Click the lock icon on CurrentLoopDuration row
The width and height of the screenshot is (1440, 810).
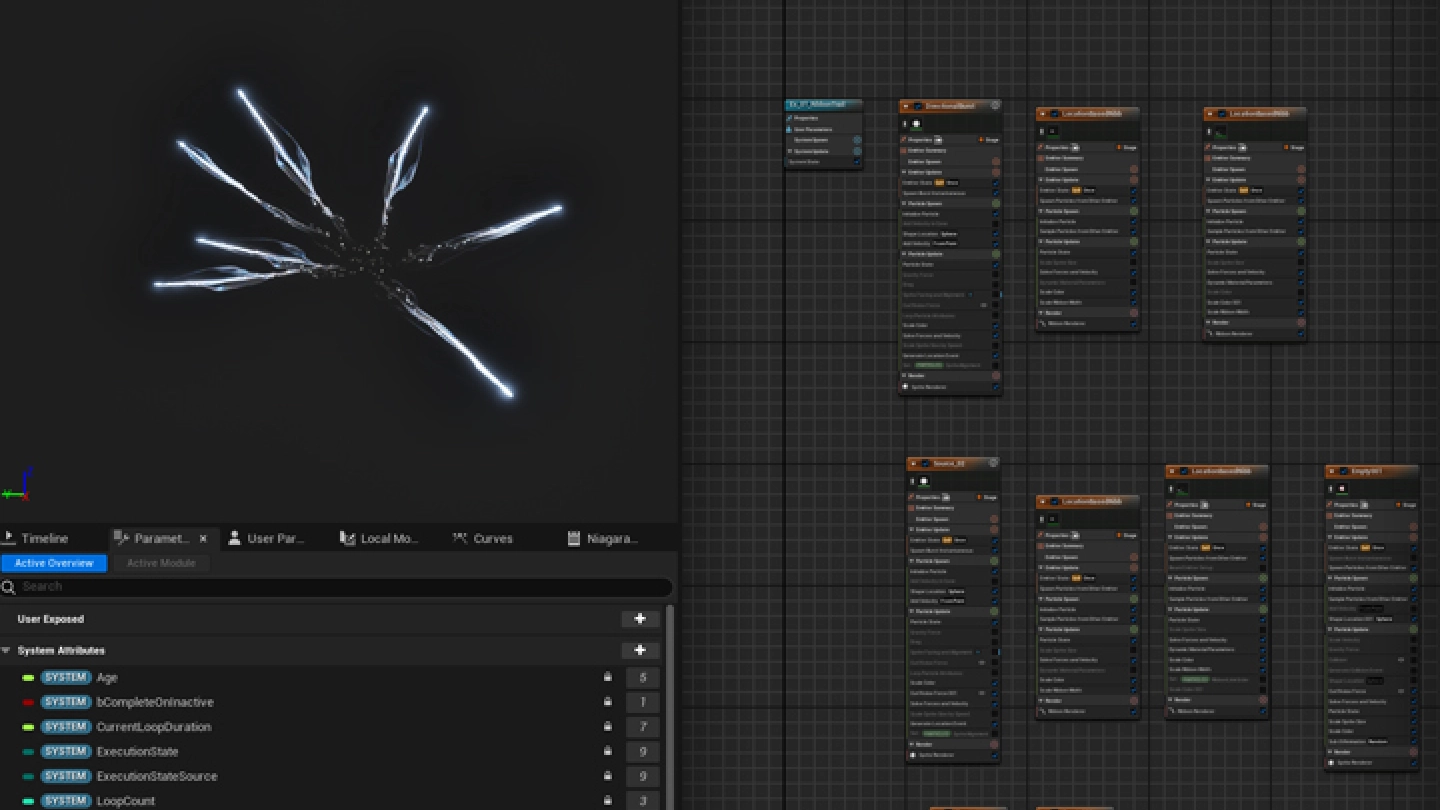pyautogui.click(x=607, y=727)
